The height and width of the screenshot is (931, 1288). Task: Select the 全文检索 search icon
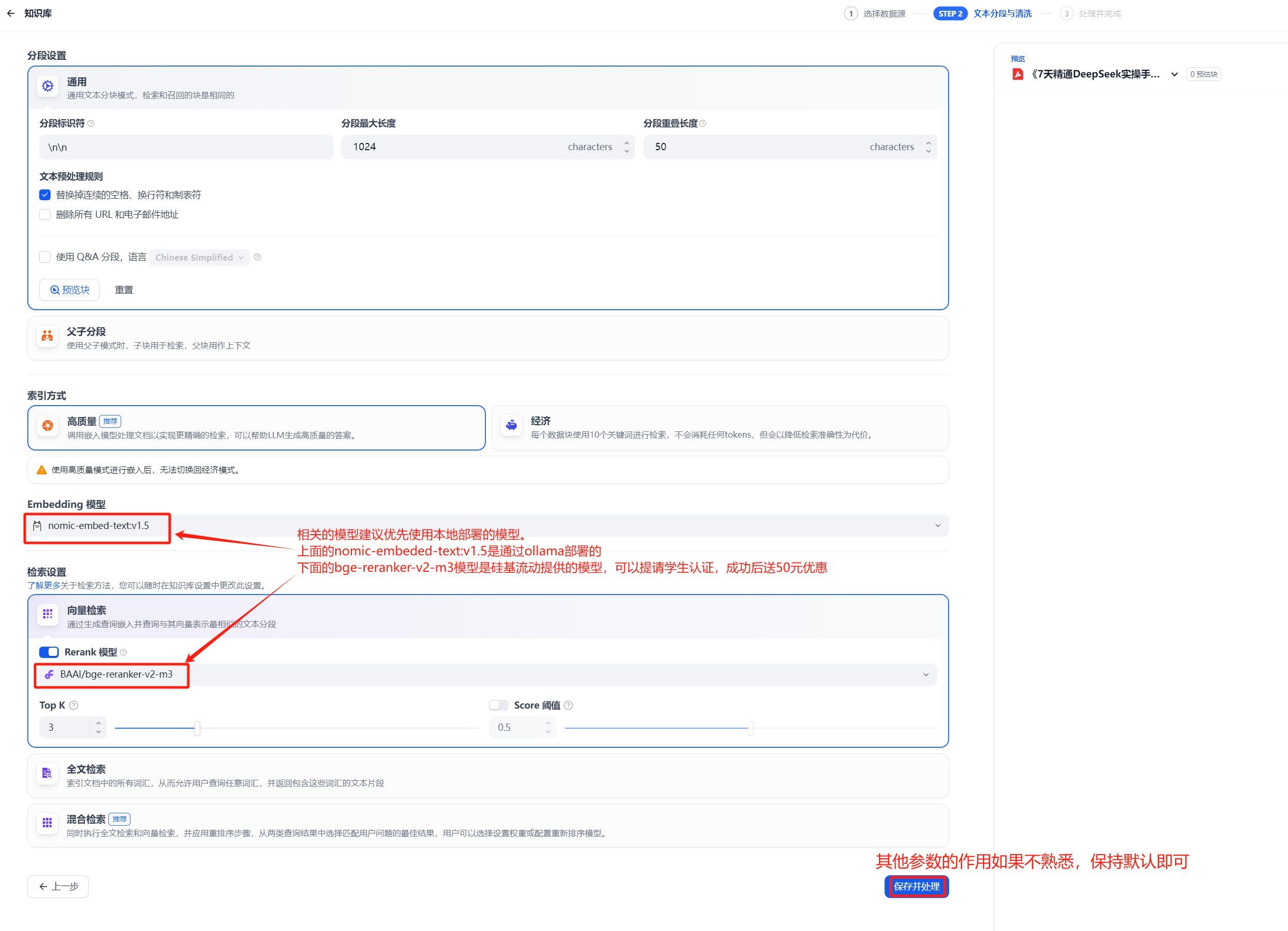(47, 774)
